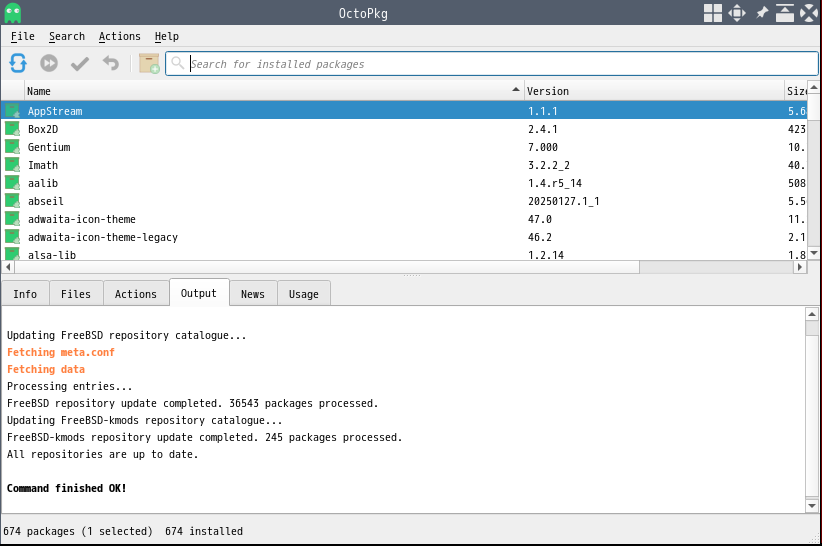Click the move window arrows icon
Viewport: 822px width, 546px height.
pyautogui.click(x=737, y=13)
